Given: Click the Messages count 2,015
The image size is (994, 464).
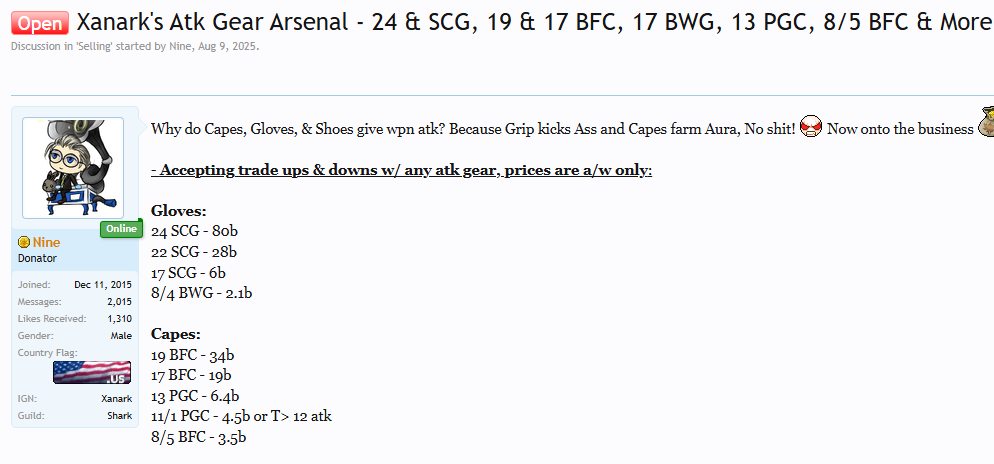Looking at the screenshot, I should (119, 301).
